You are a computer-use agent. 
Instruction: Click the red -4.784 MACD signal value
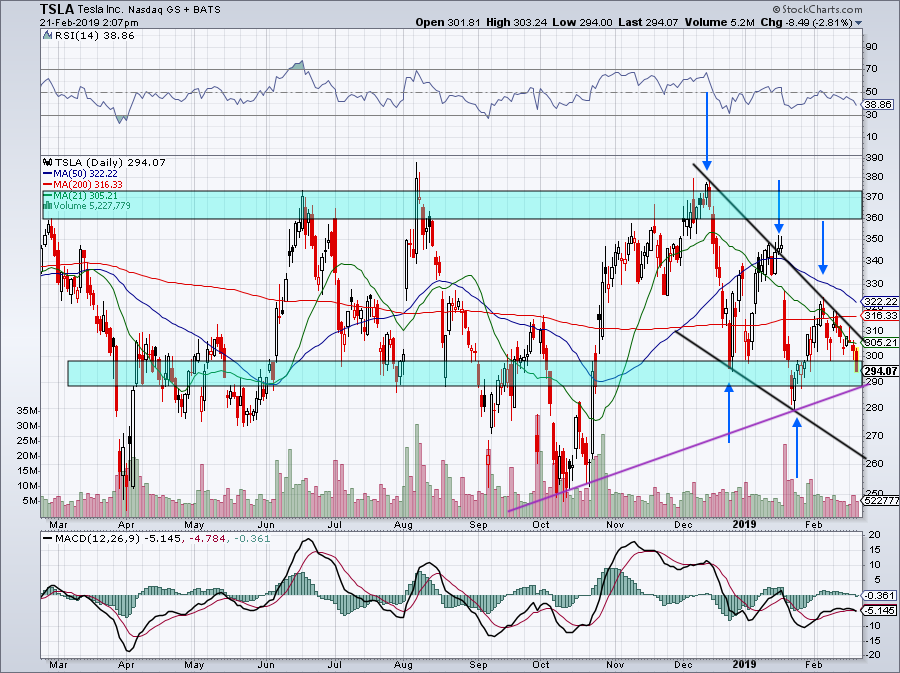point(206,539)
